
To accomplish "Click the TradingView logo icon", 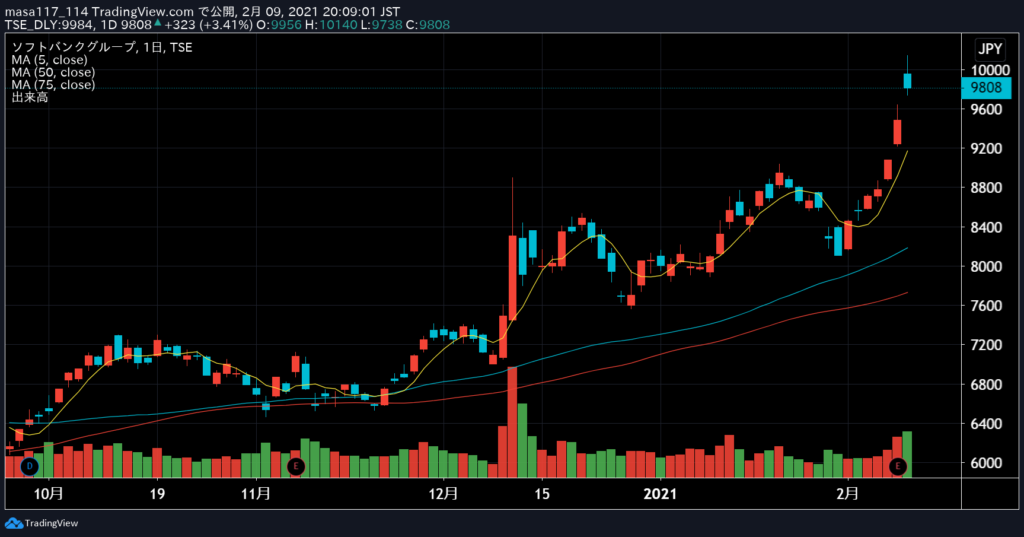I will (14, 523).
